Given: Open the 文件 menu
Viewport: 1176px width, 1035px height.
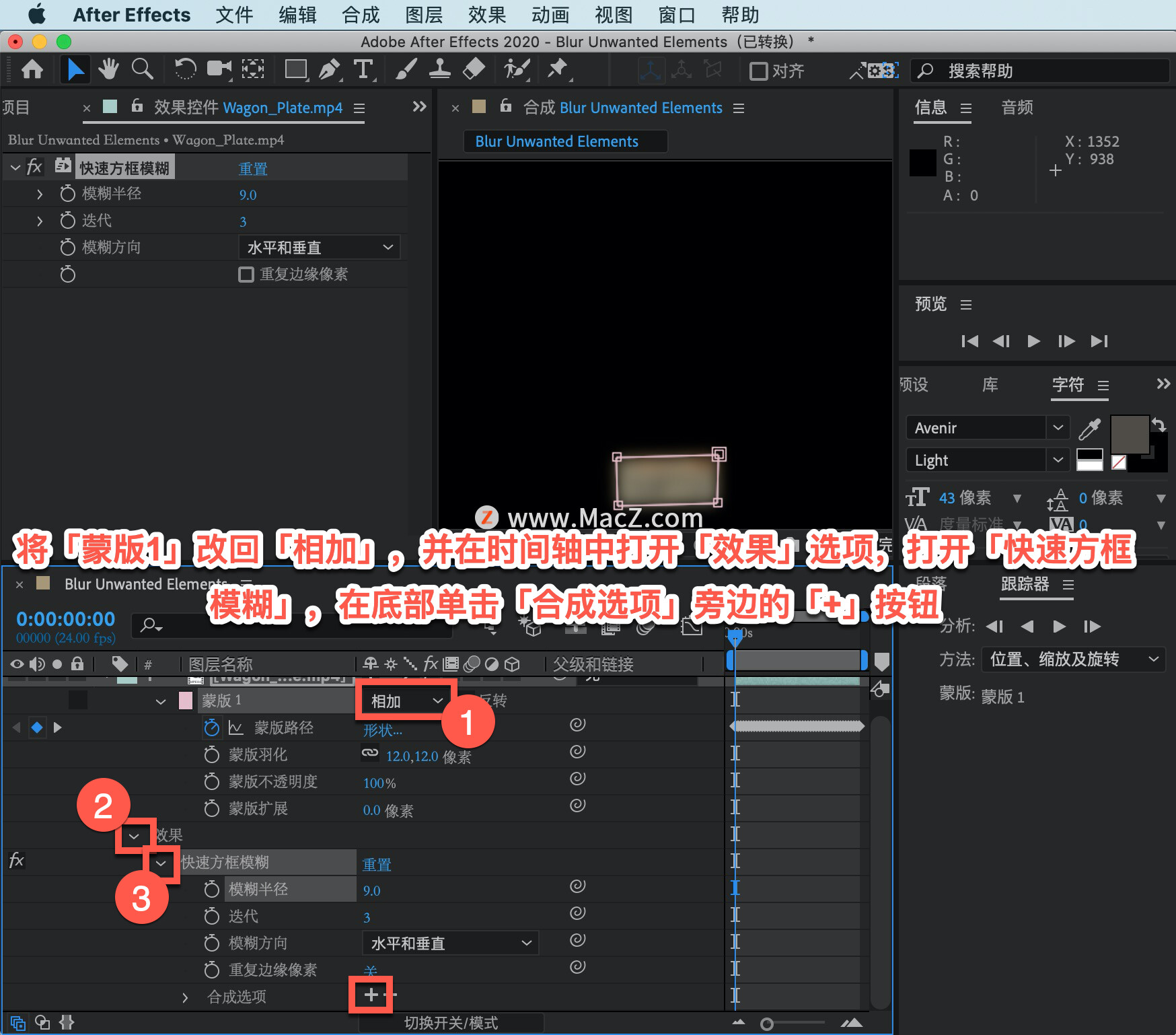Looking at the screenshot, I should [234, 15].
